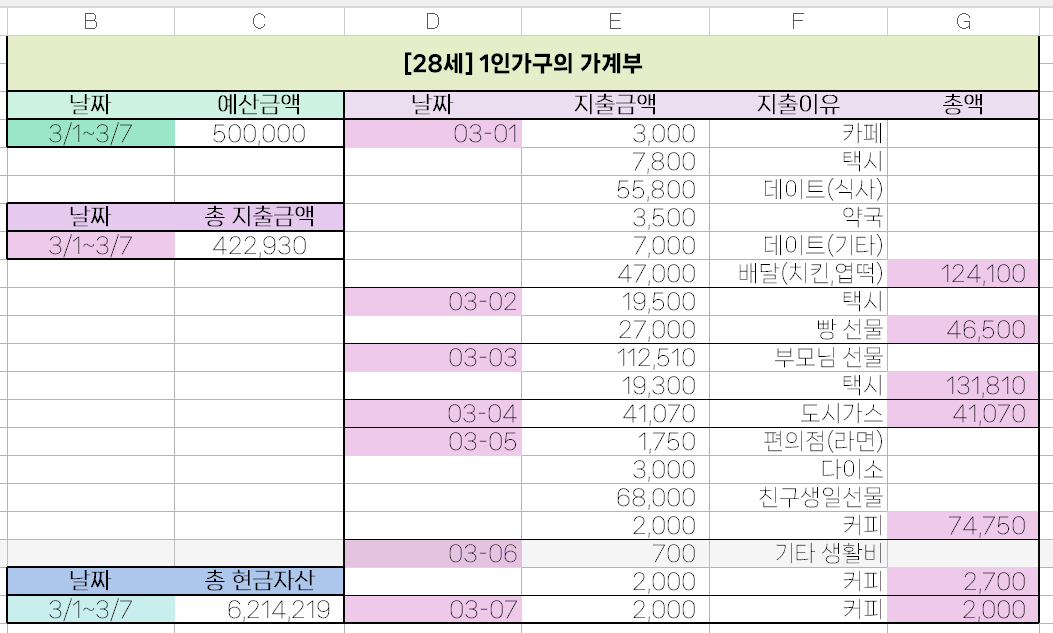Select the 3/1~3/7 date cell beside 422,930
1053x633 pixels.
[91, 245]
